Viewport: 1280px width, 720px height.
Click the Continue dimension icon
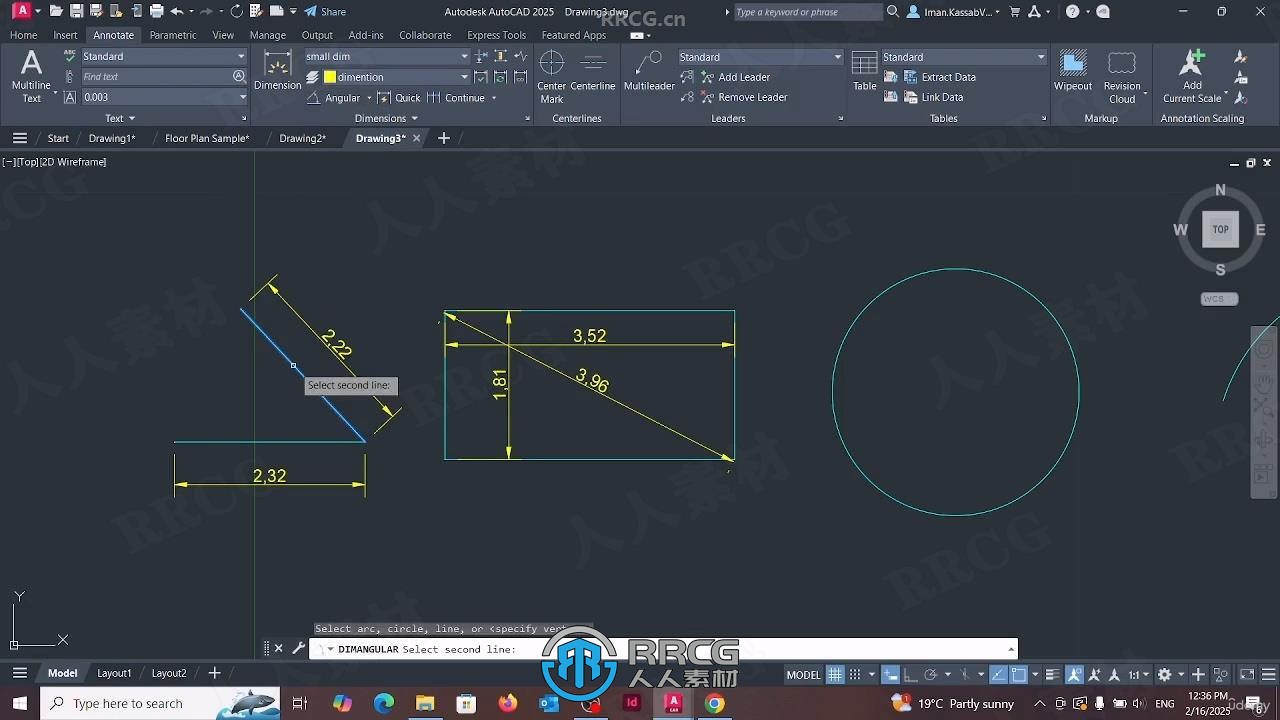pyautogui.click(x=433, y=97)
